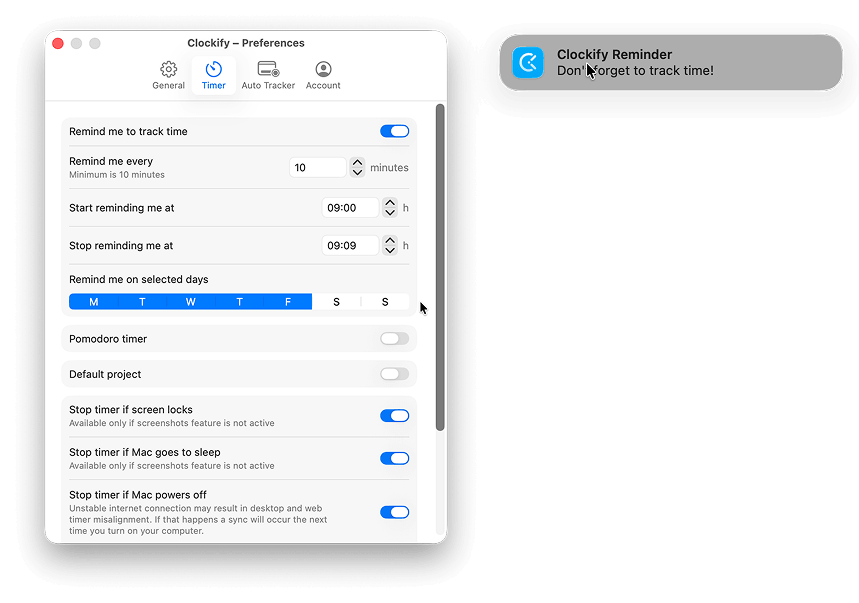
Task: Toggle Stop timer if screen locks
Action: point(394,416)
